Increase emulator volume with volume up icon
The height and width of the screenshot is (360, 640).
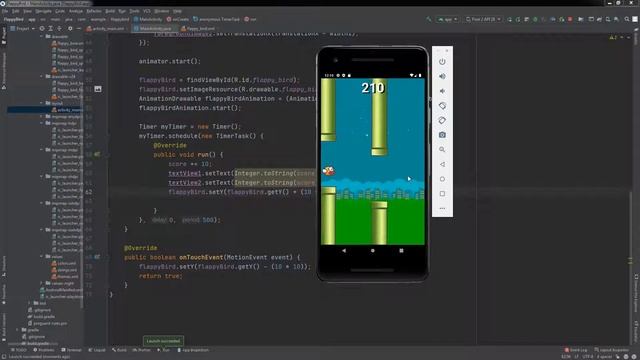click(x=442, y=76)
